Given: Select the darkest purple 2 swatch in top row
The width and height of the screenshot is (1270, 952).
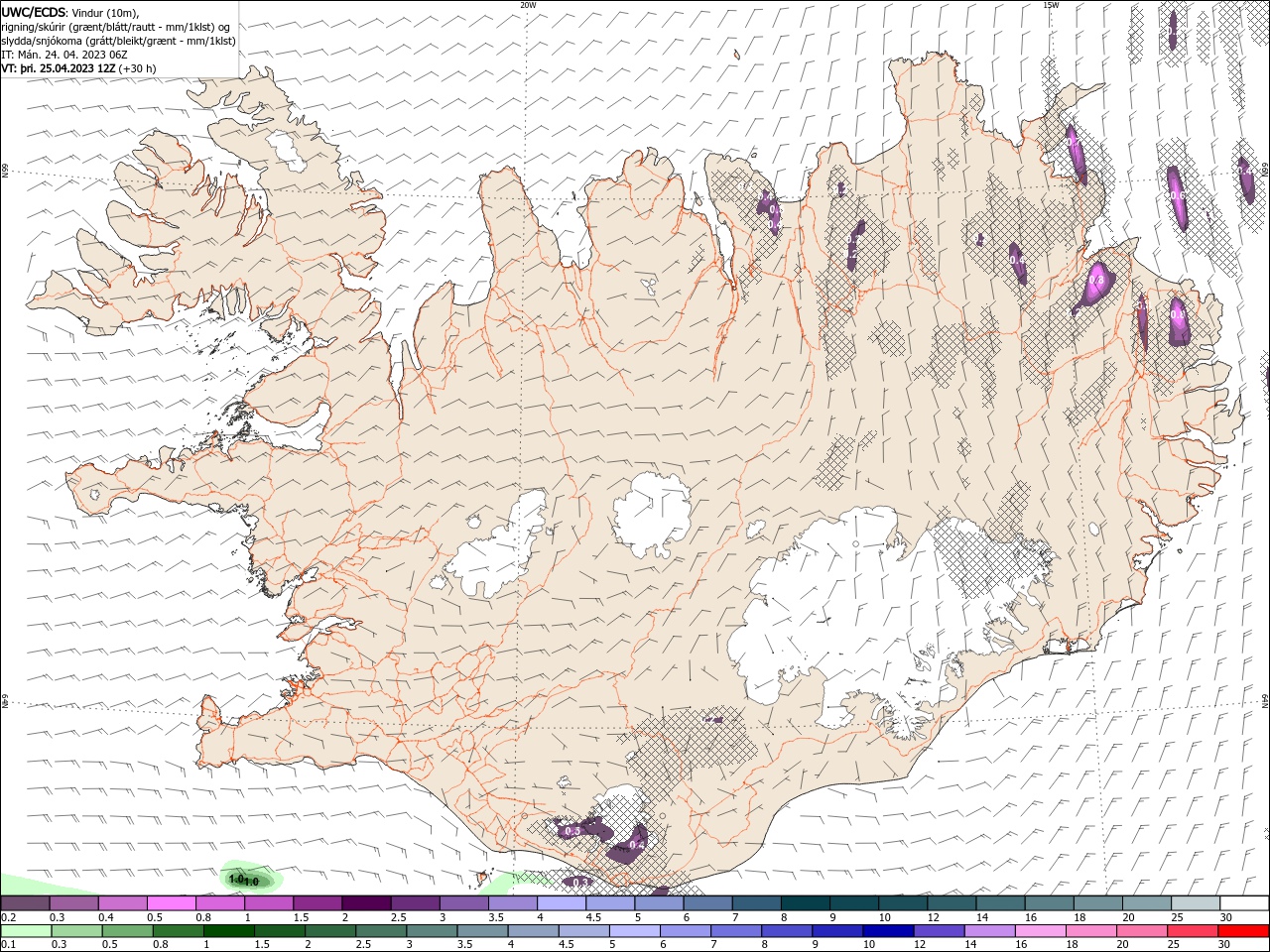Looking at the screenshot, I should pyautogui.click(x=365, y=903).
